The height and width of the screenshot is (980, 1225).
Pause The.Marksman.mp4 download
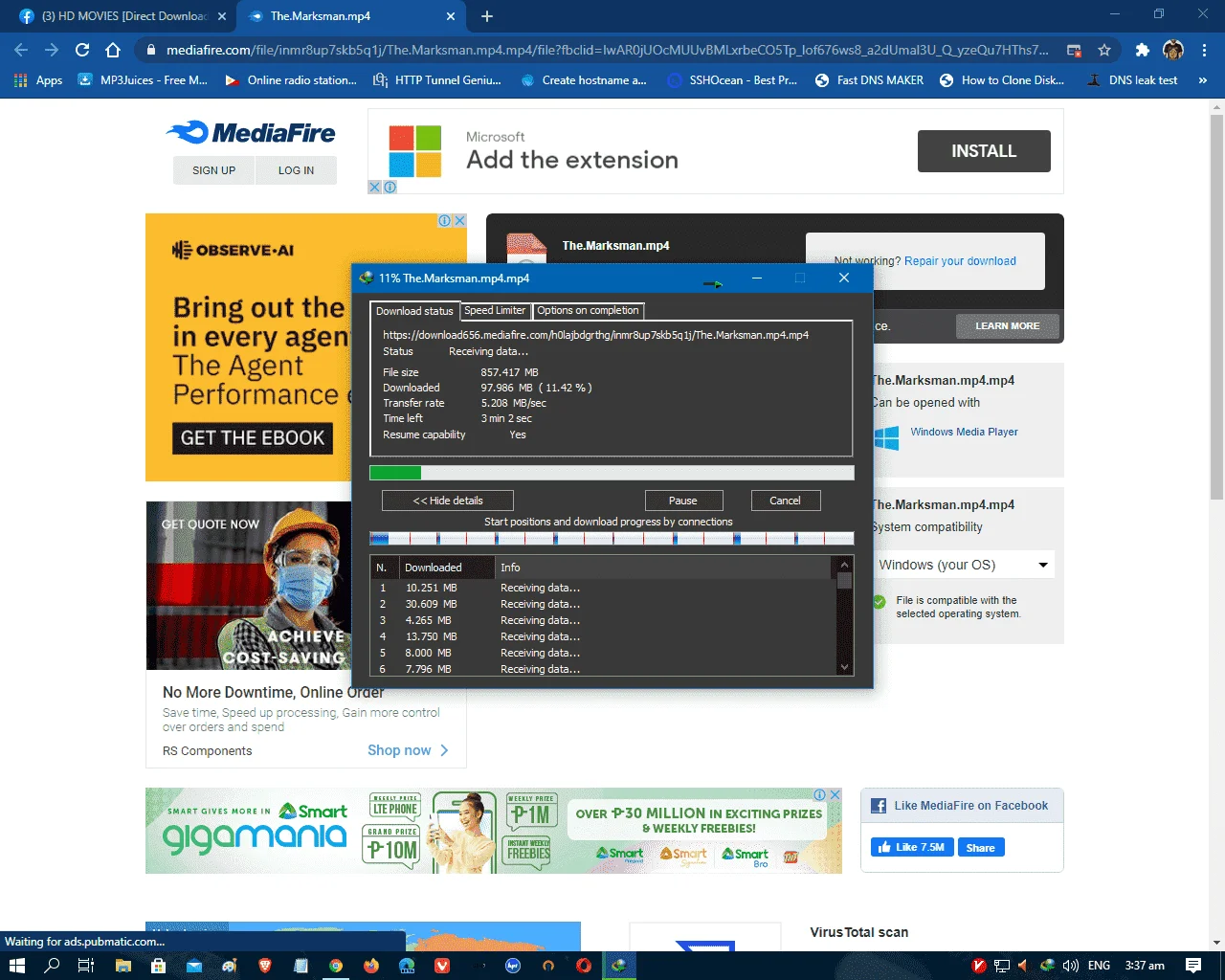[683, 501]
